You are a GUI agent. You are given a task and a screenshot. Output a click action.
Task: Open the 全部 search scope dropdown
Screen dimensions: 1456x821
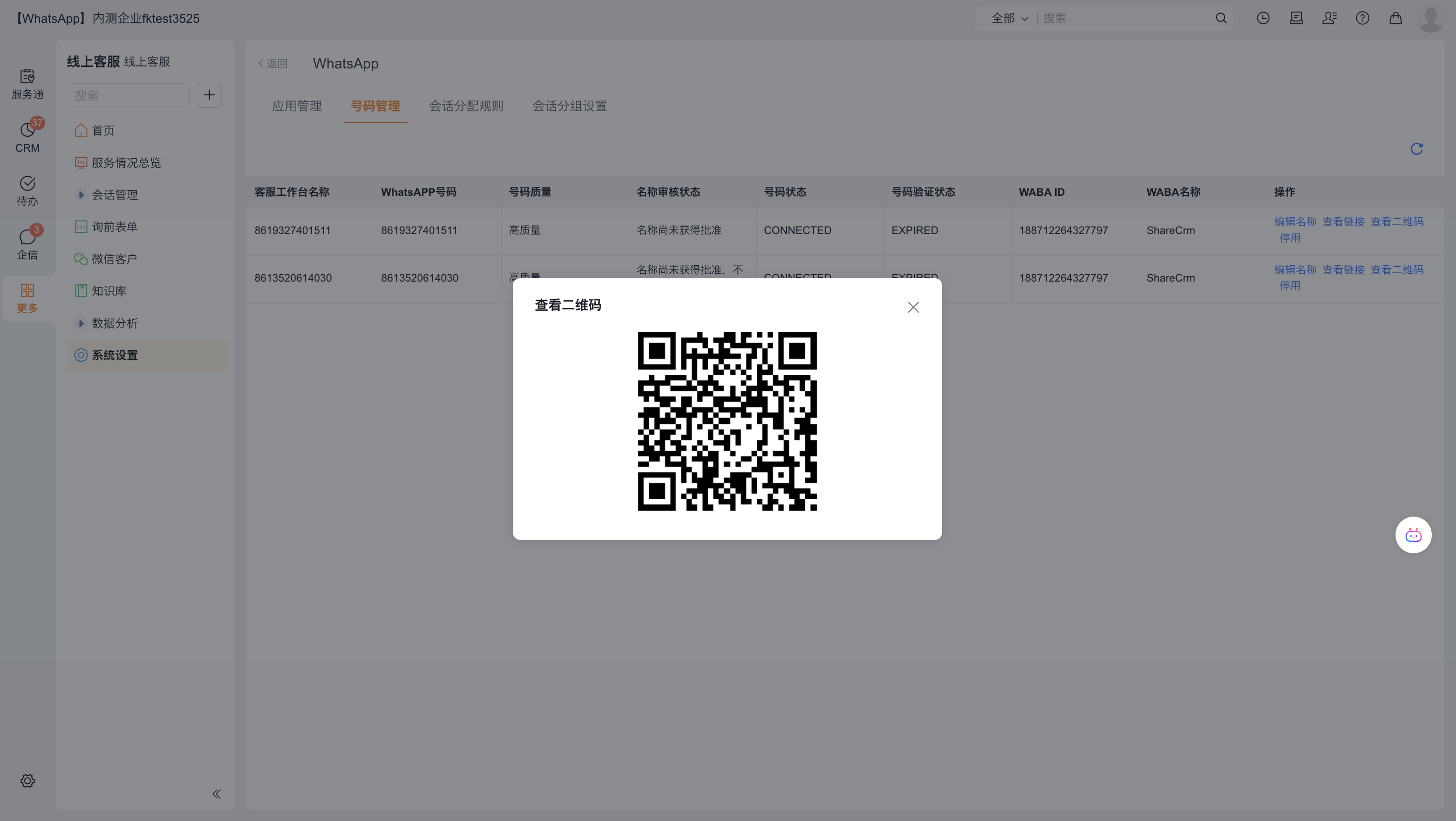[1009, 18]
